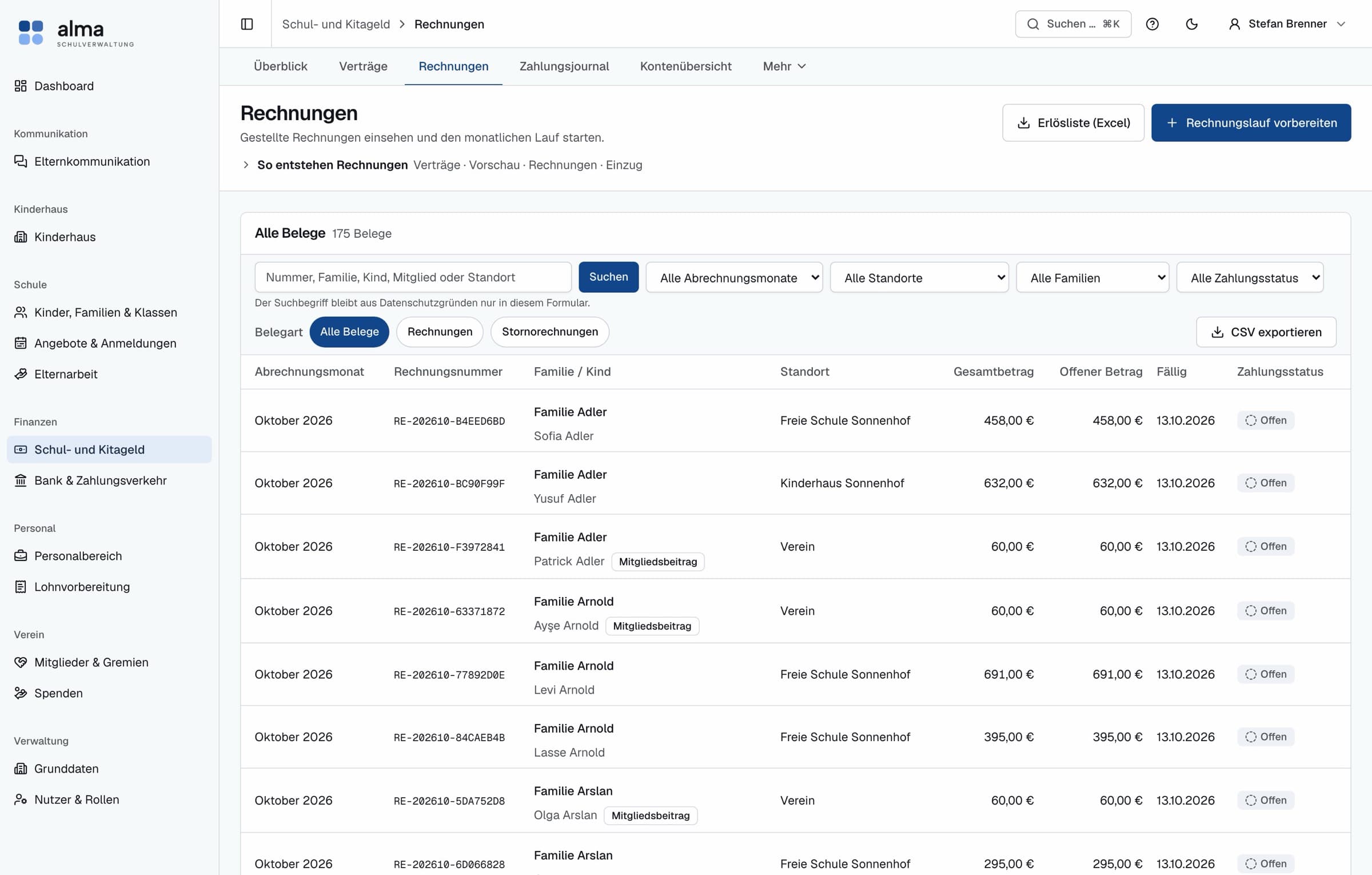Click the Grunddaten icon in sidebar
1372x875 pixels.
tap(21, 769)
